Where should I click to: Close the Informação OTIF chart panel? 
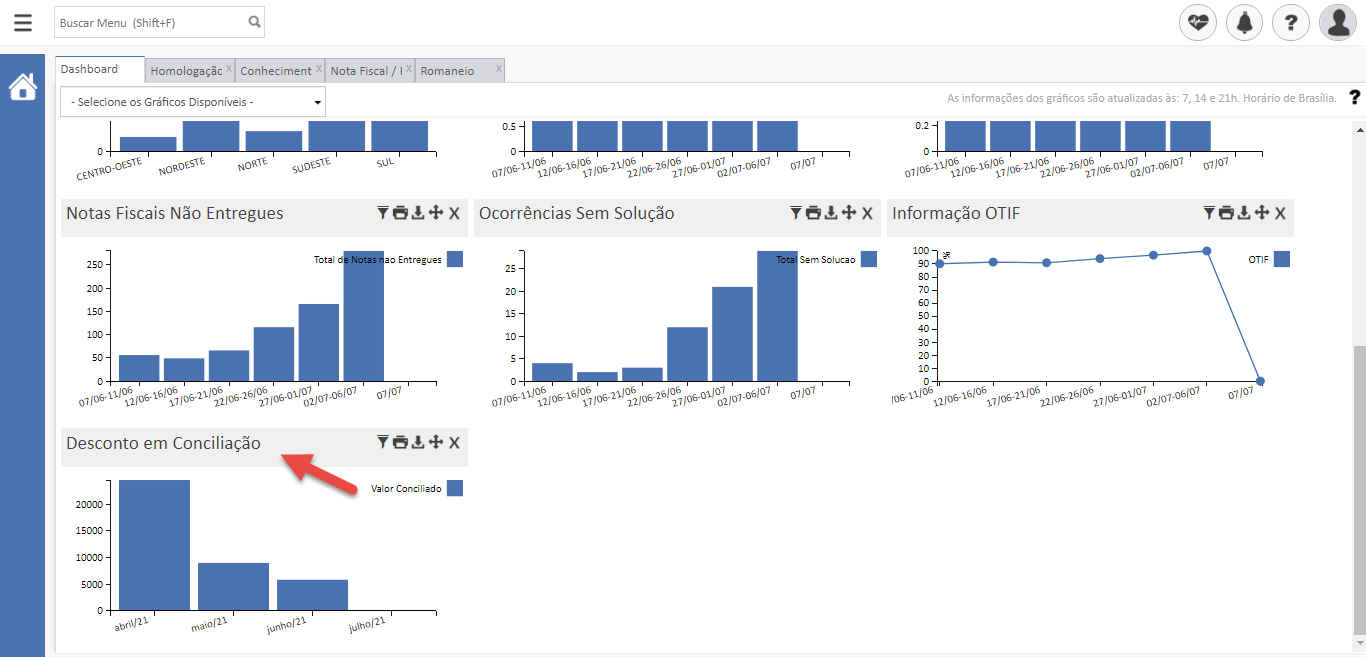1280,213
